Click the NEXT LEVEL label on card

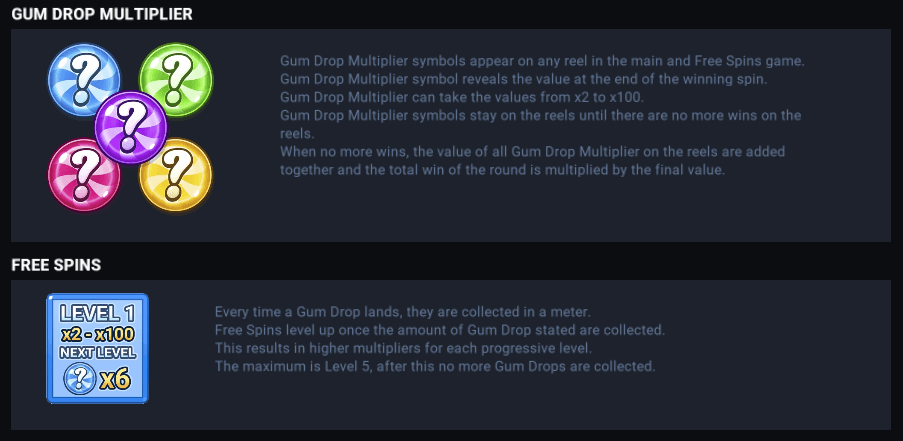click(x=97, y=353)
